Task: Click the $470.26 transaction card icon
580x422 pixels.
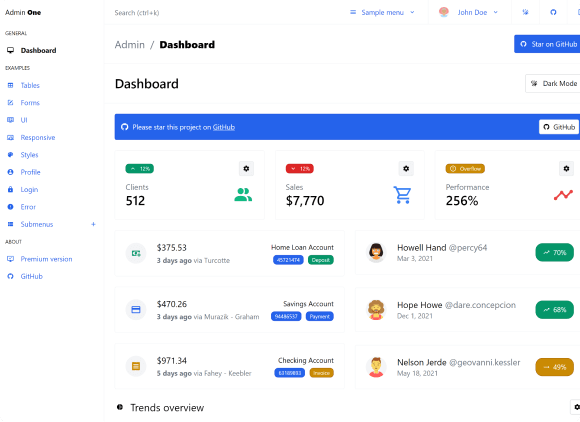Action: (x=136, y=310)
